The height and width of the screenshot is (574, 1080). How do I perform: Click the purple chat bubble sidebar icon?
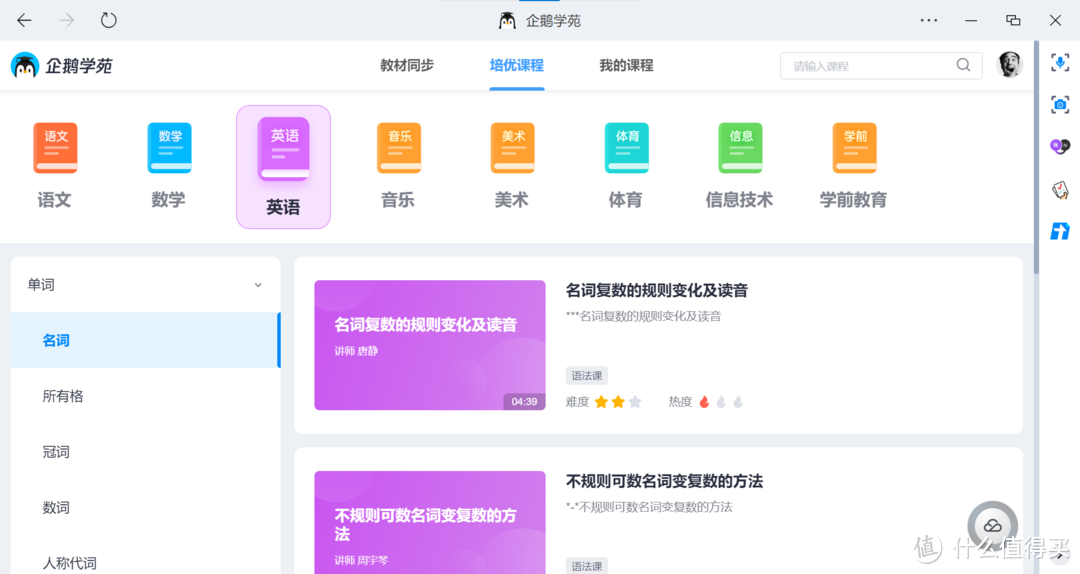click(1059, 146)
